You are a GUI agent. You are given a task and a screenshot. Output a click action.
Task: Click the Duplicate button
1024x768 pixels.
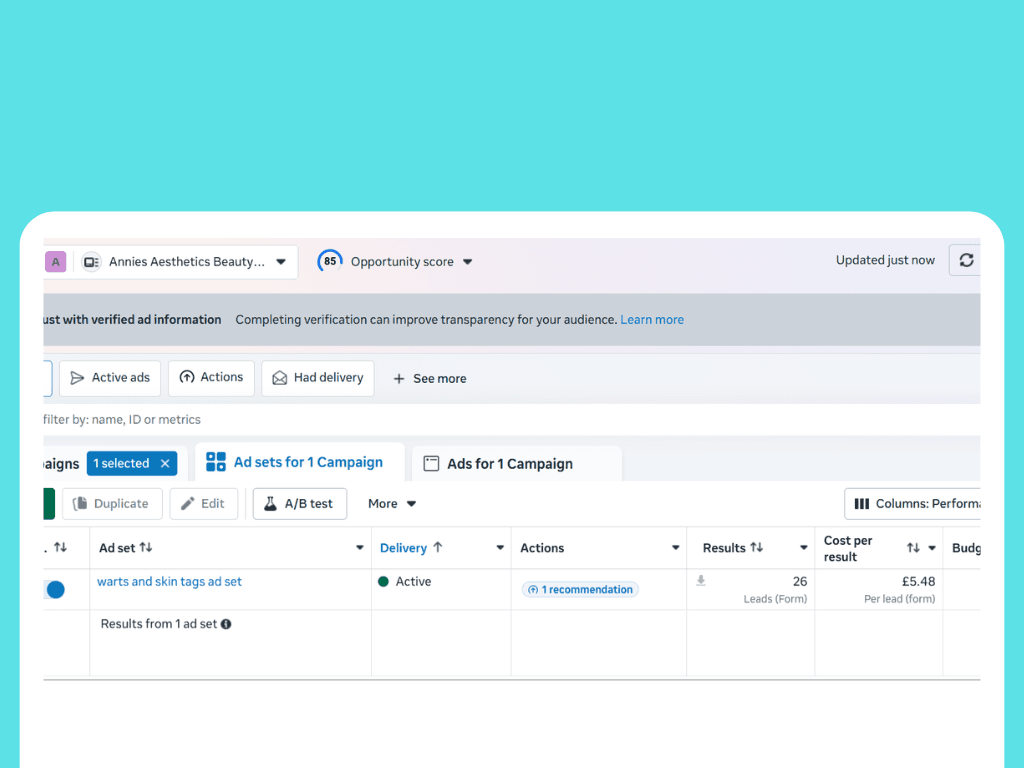tap(112, 504)
